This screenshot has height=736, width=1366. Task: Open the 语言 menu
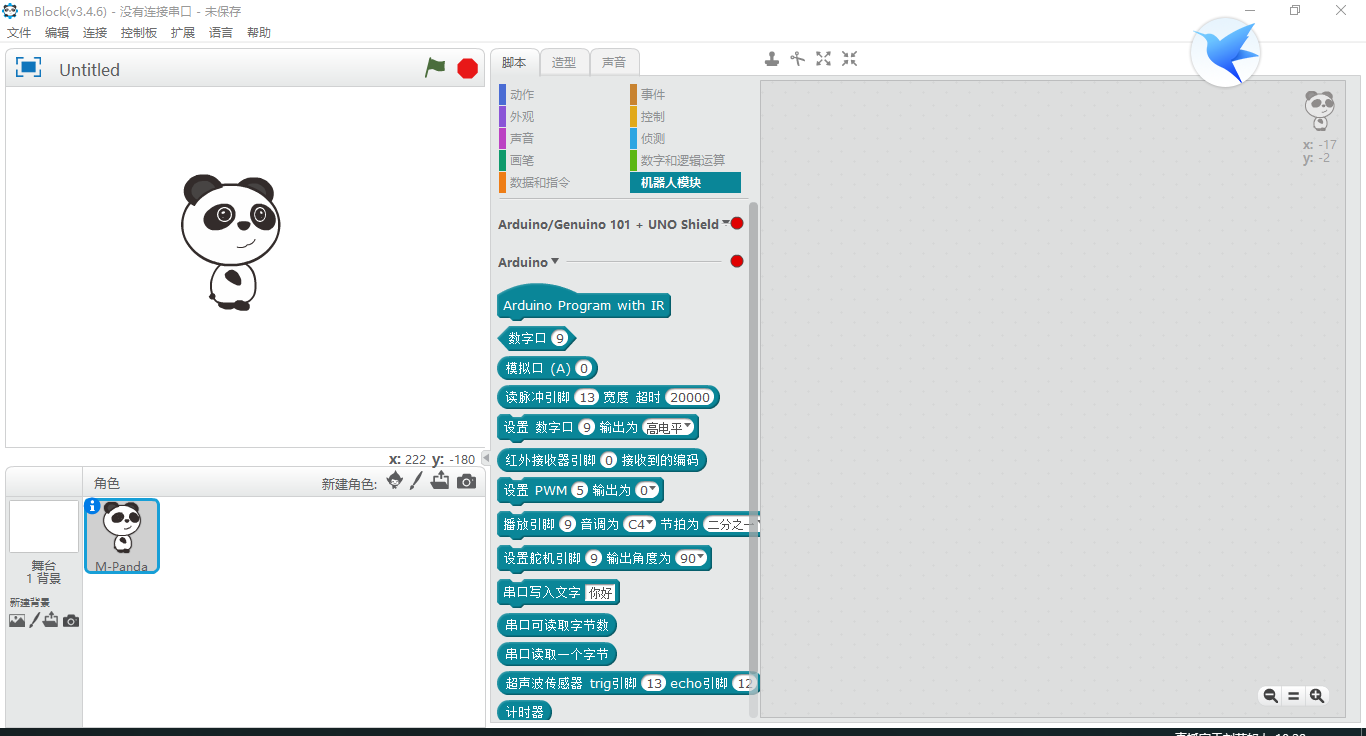tap(221, 33)
